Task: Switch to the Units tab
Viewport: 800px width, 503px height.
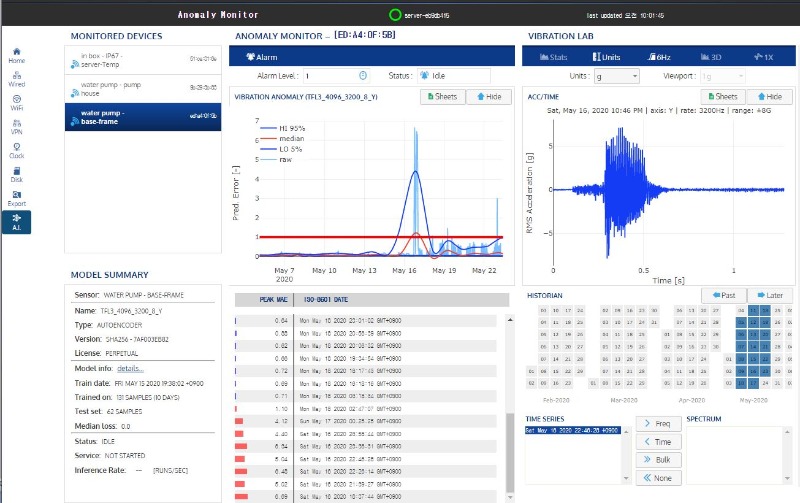Action: tap(606, 57)
